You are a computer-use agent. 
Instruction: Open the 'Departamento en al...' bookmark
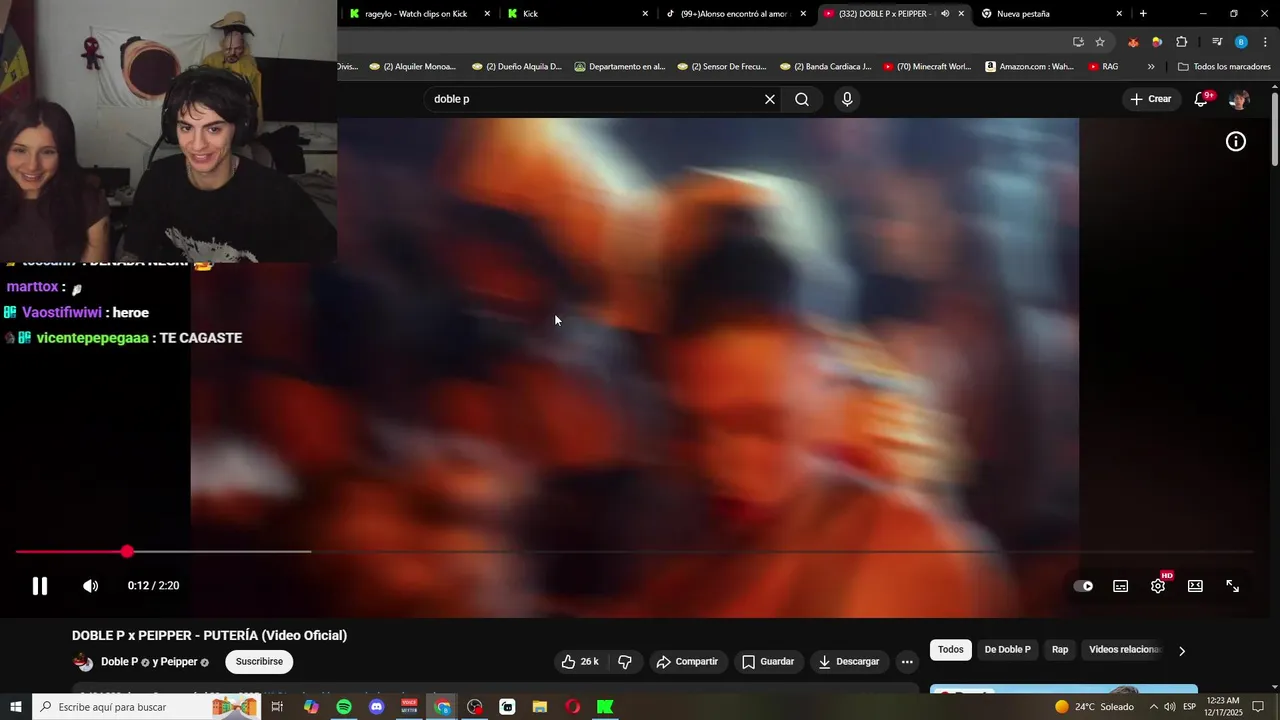pyautogui.click(x=620, y=67)
